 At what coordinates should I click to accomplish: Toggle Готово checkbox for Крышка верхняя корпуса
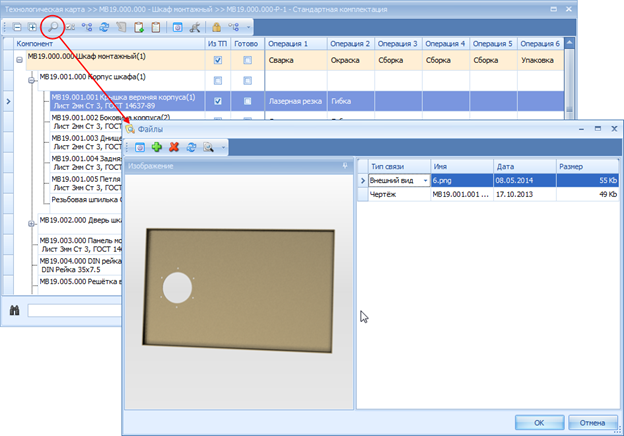247,101
